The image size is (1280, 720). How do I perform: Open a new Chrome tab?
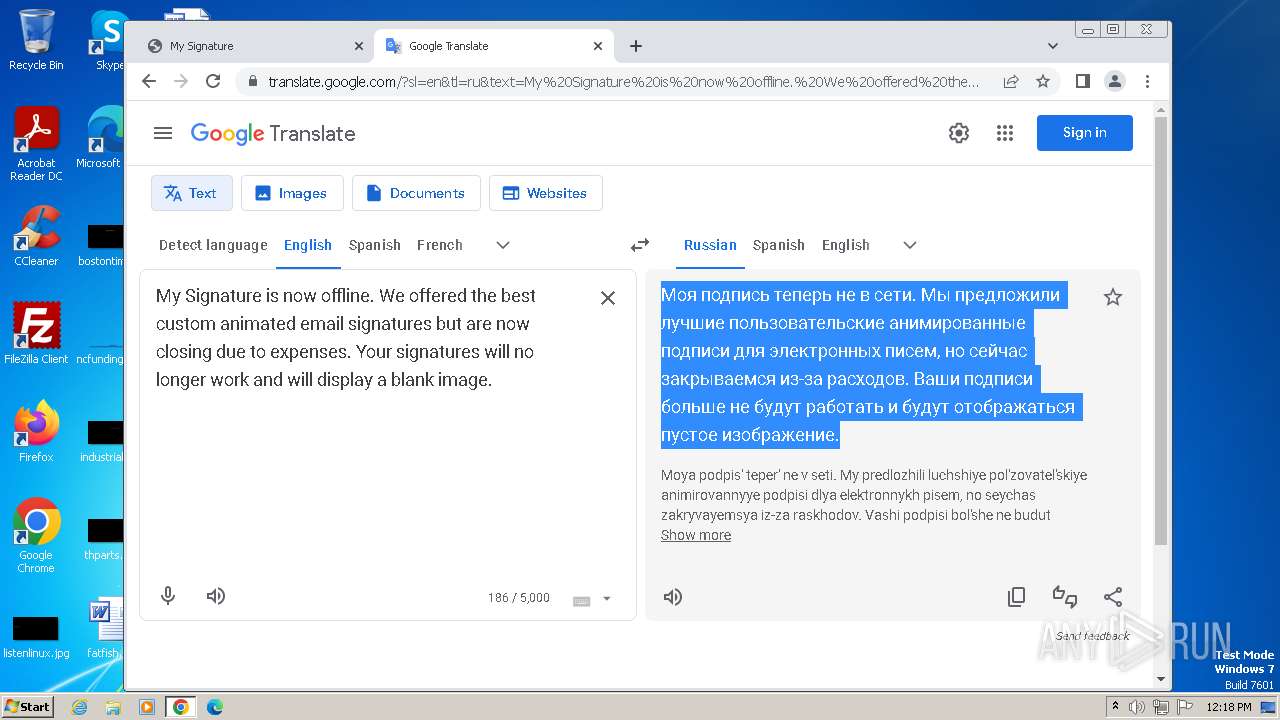[x=636, y=46]
